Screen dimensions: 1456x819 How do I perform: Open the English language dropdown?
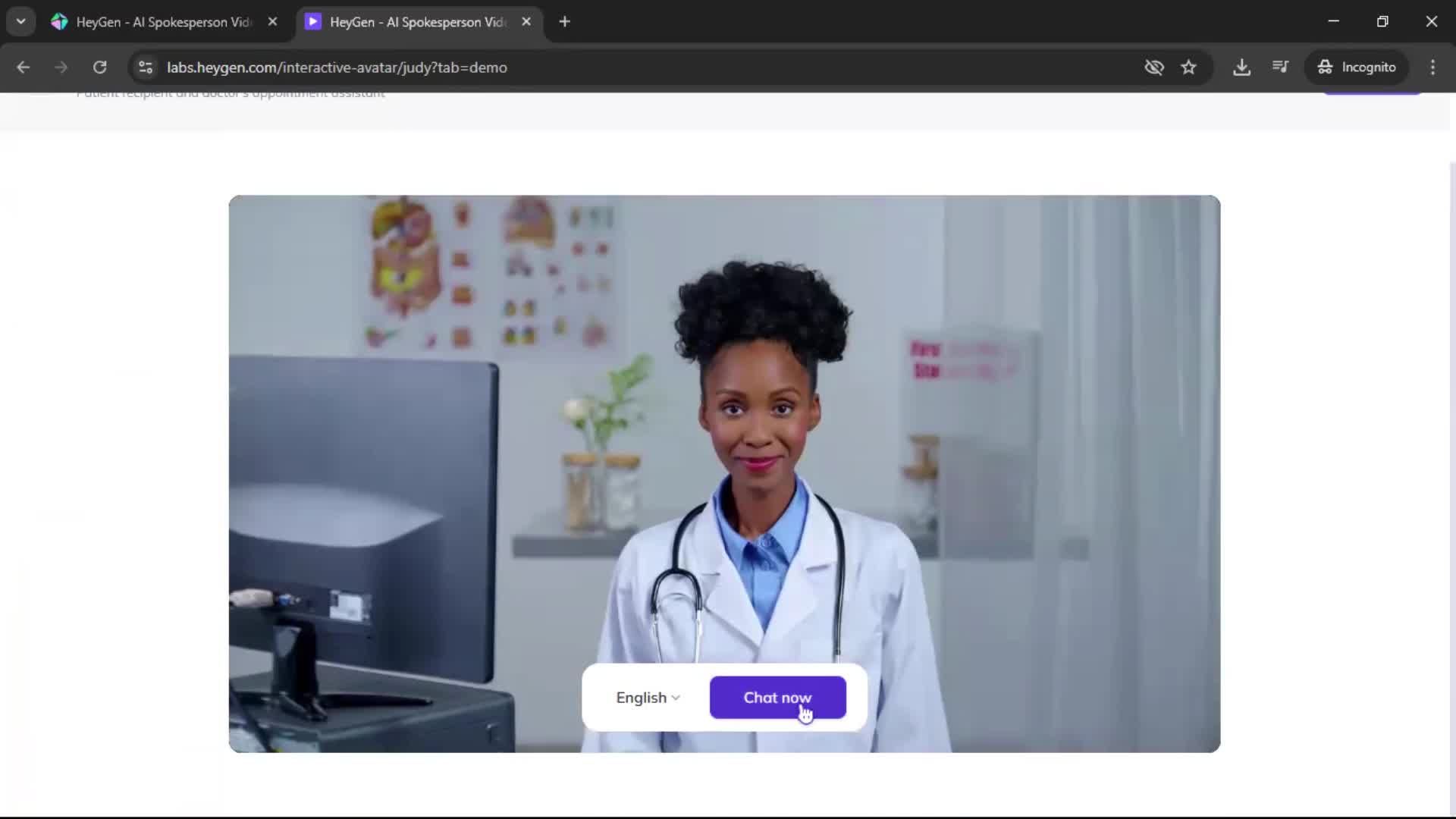click(x=648, y=697)
